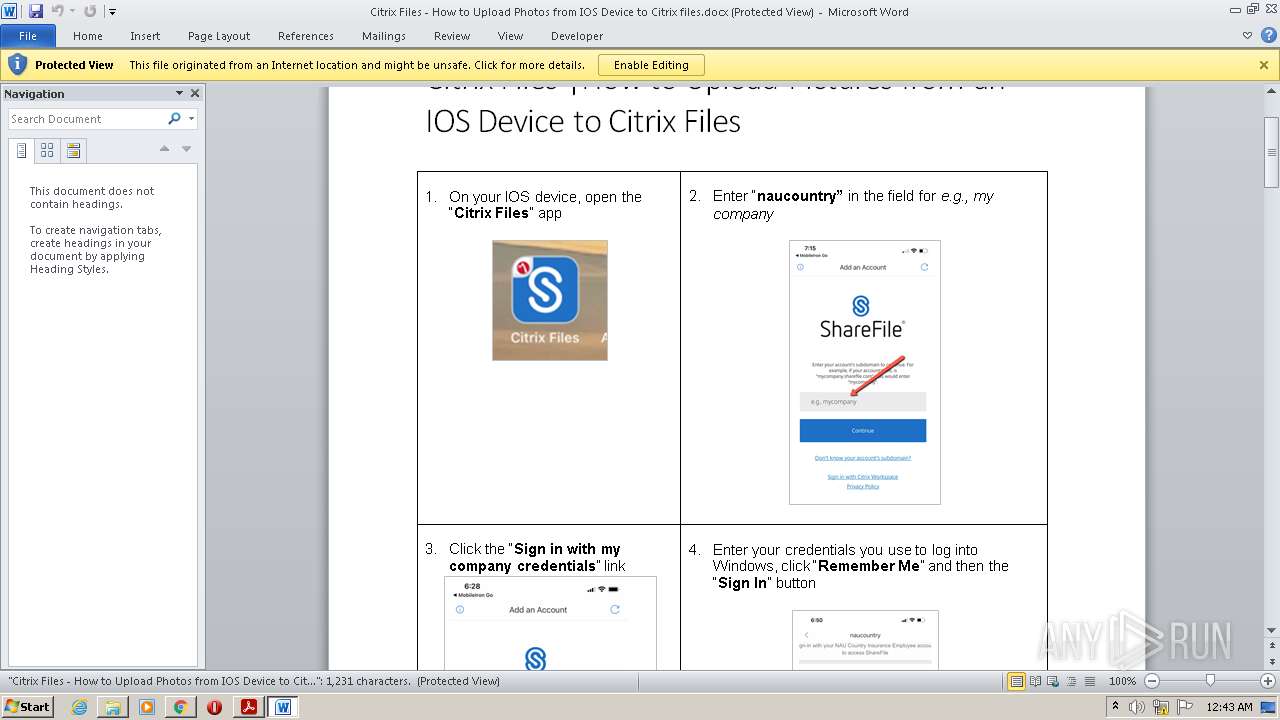Open the Undo history dropdown arrow
Screen dimensions: 1280x720
72,12
